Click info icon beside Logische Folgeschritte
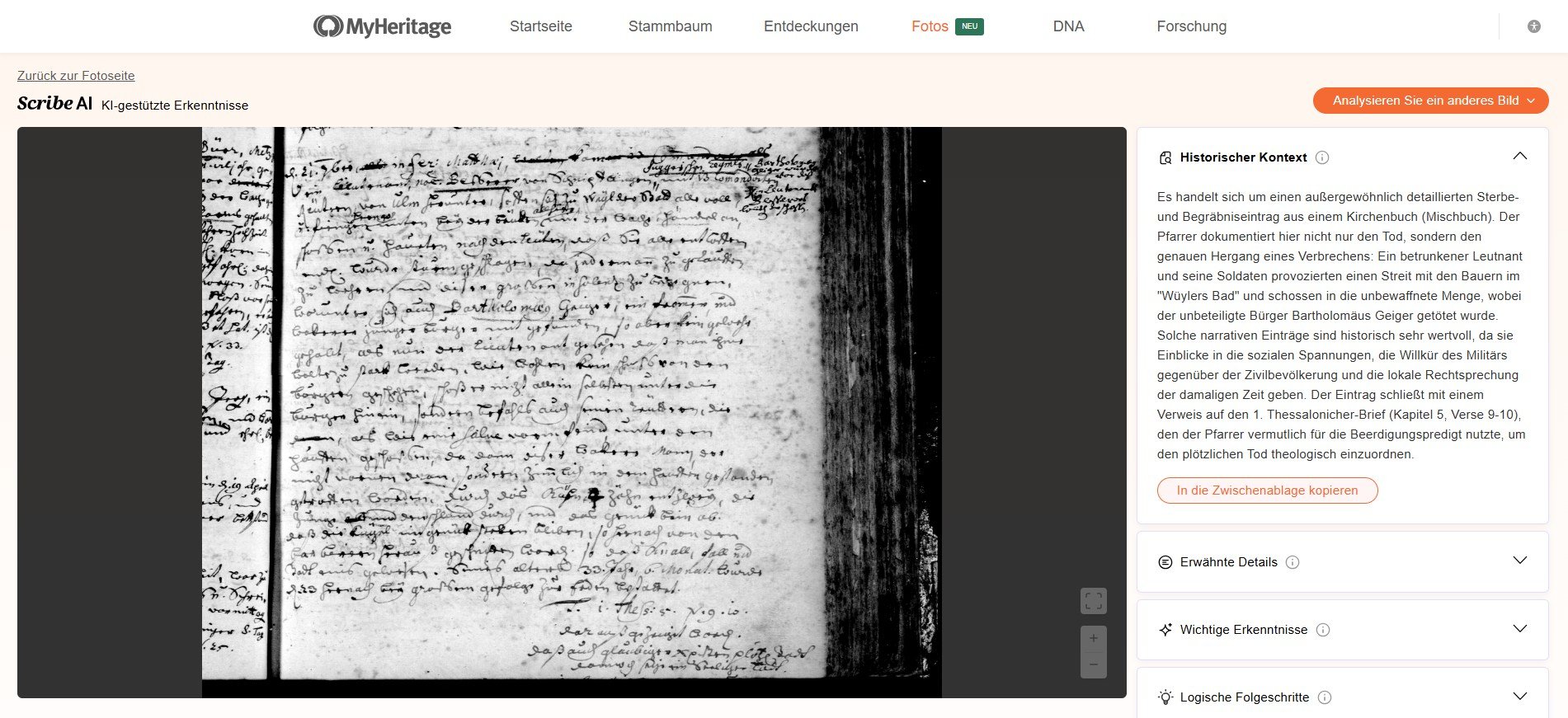Screen dimensions: 1568x718 1325,697
